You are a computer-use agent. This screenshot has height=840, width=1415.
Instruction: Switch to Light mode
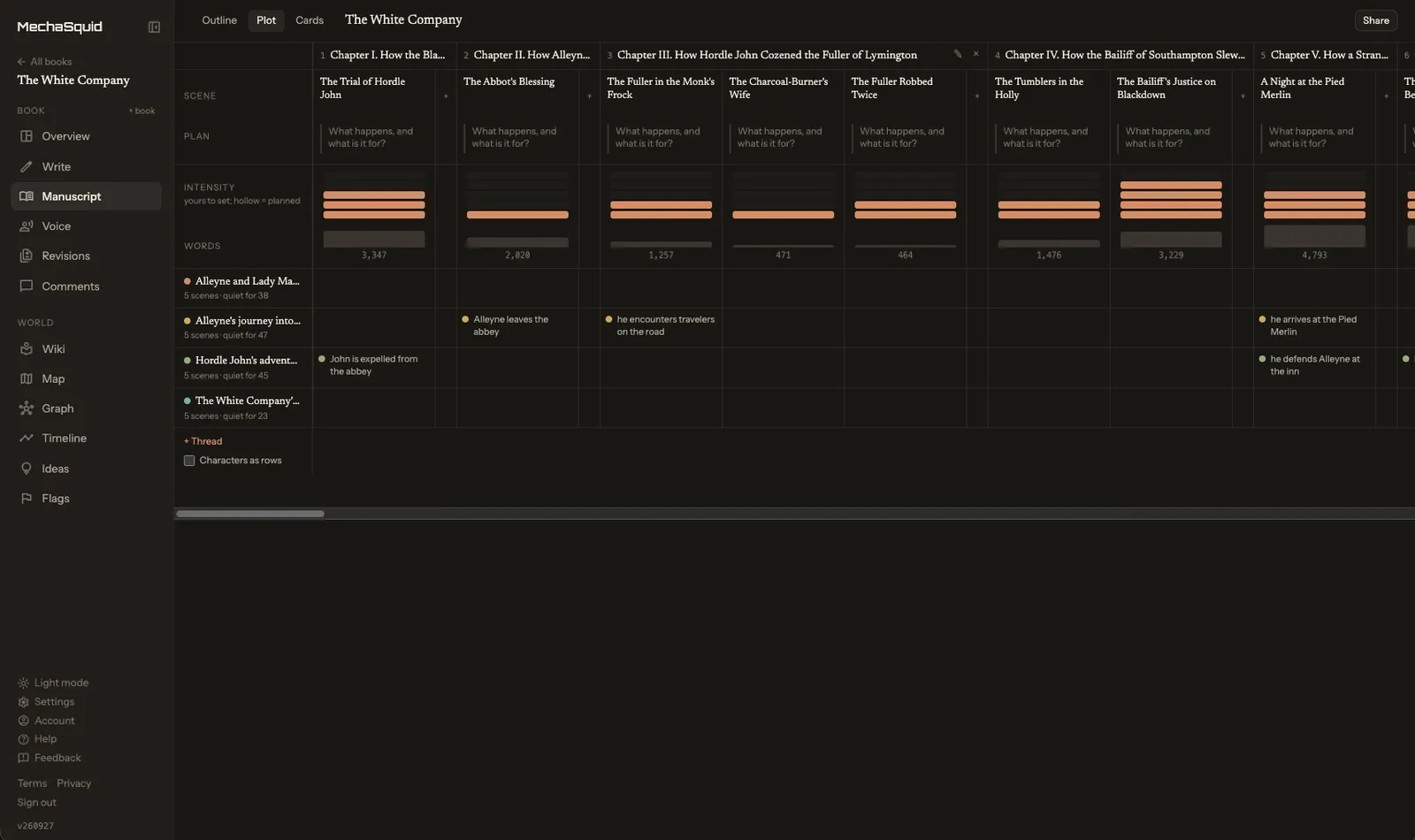53,683
